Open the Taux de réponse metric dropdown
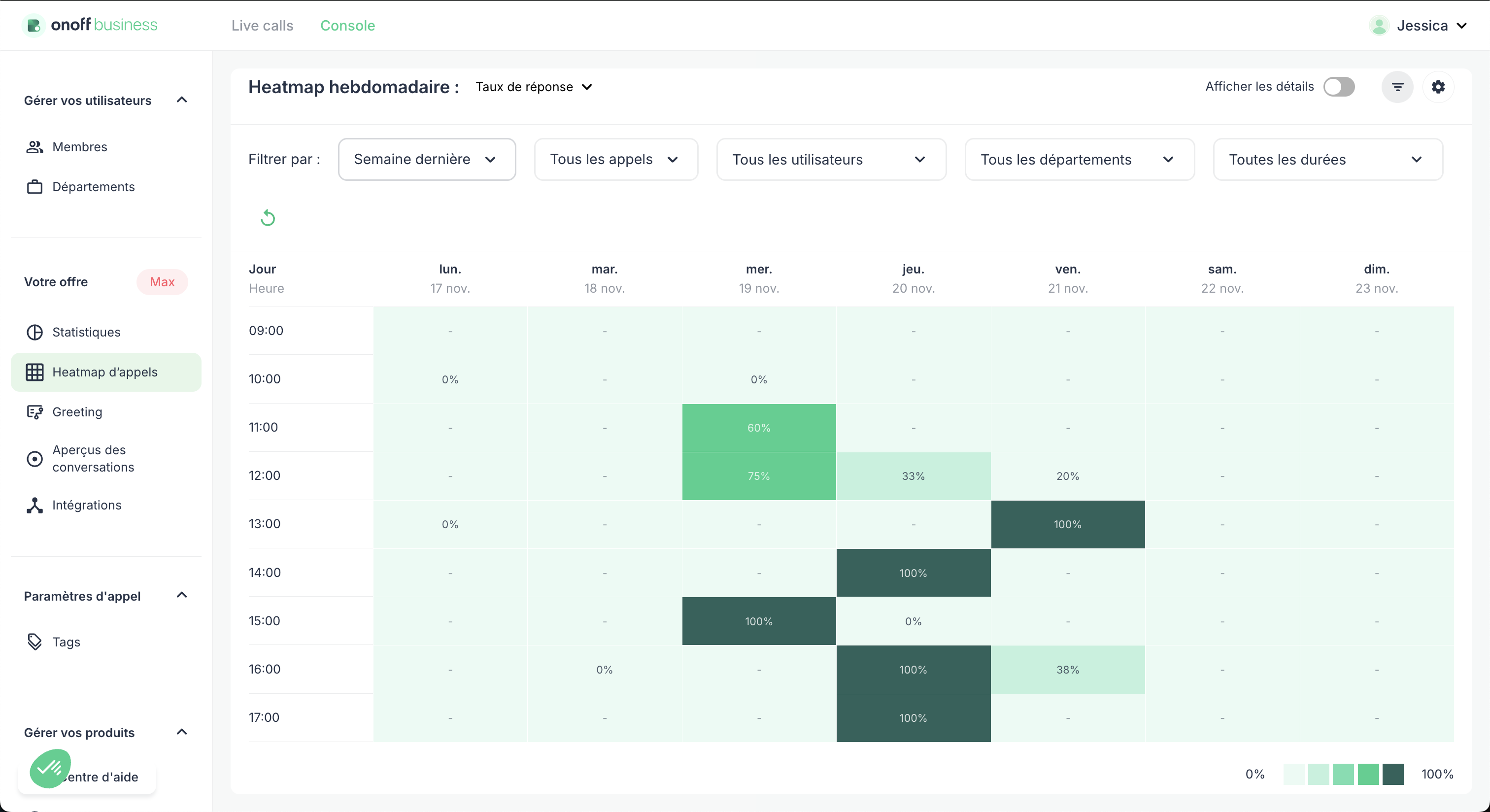Screen dimensions: 1490x812 (533, 87)
